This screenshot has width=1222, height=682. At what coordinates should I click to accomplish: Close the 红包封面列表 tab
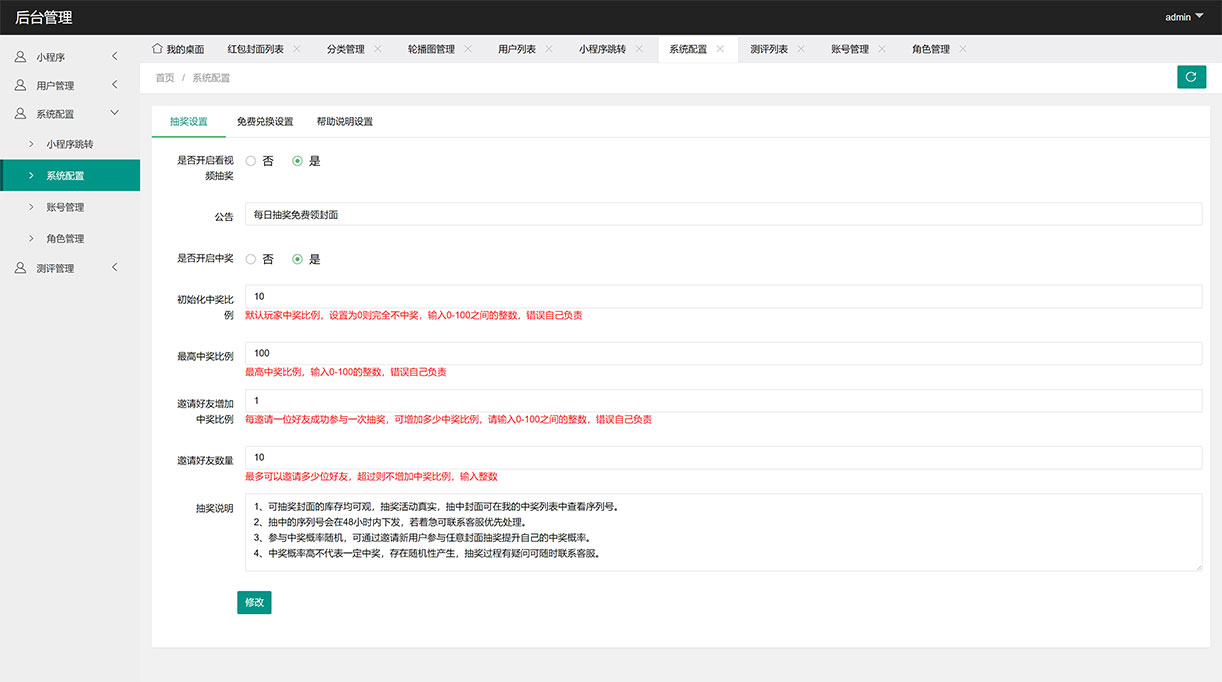[297, 49]
